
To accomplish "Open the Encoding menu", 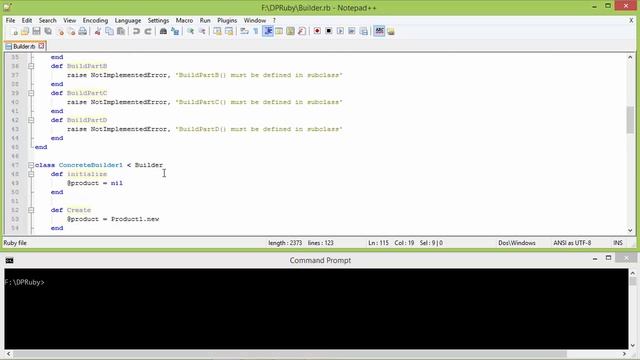I will (95, 20).
